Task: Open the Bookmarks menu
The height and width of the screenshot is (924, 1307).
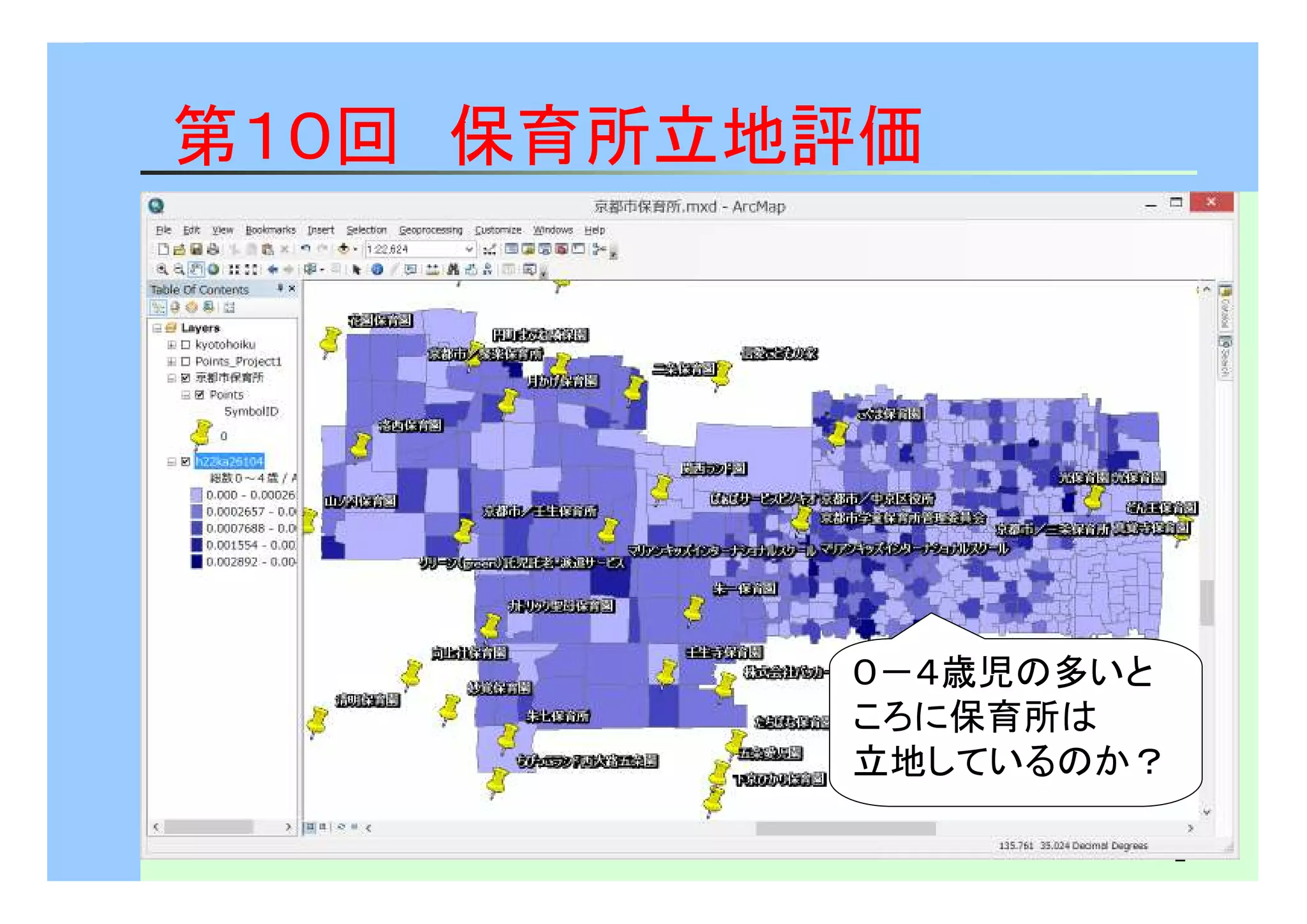Action: (270, 230)
